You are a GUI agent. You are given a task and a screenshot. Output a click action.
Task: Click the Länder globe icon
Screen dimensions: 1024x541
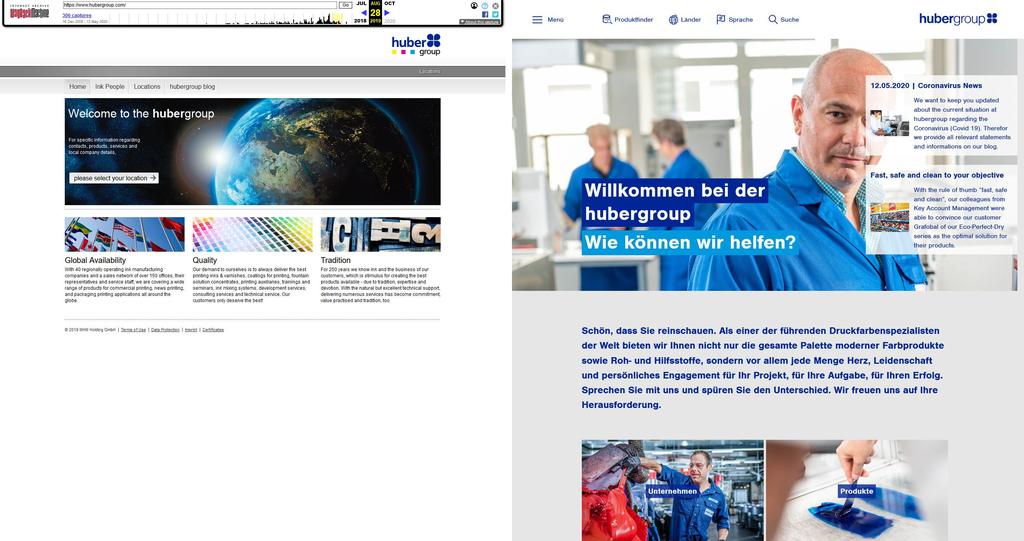pos(673,20)
